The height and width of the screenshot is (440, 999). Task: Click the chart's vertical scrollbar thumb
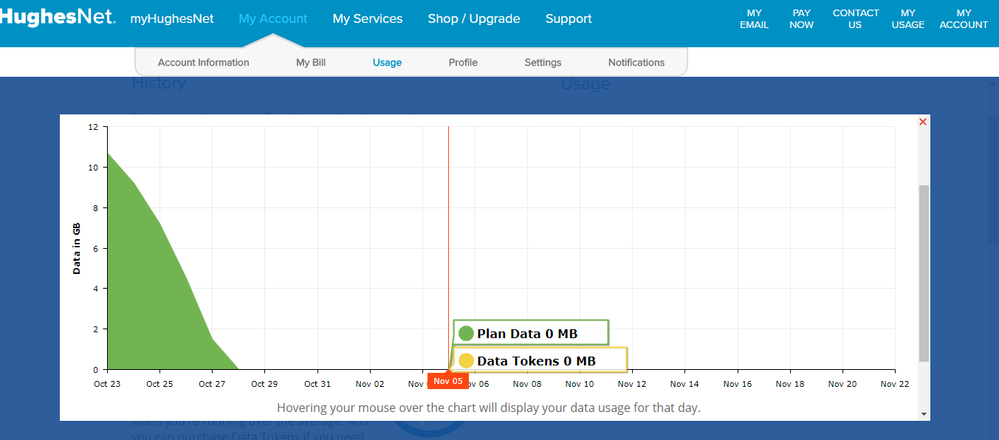(924, 272)
